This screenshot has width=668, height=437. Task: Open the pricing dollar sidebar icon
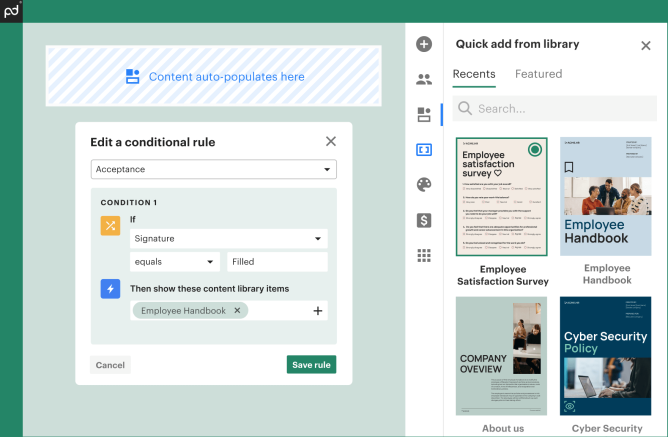coord(424,220)
